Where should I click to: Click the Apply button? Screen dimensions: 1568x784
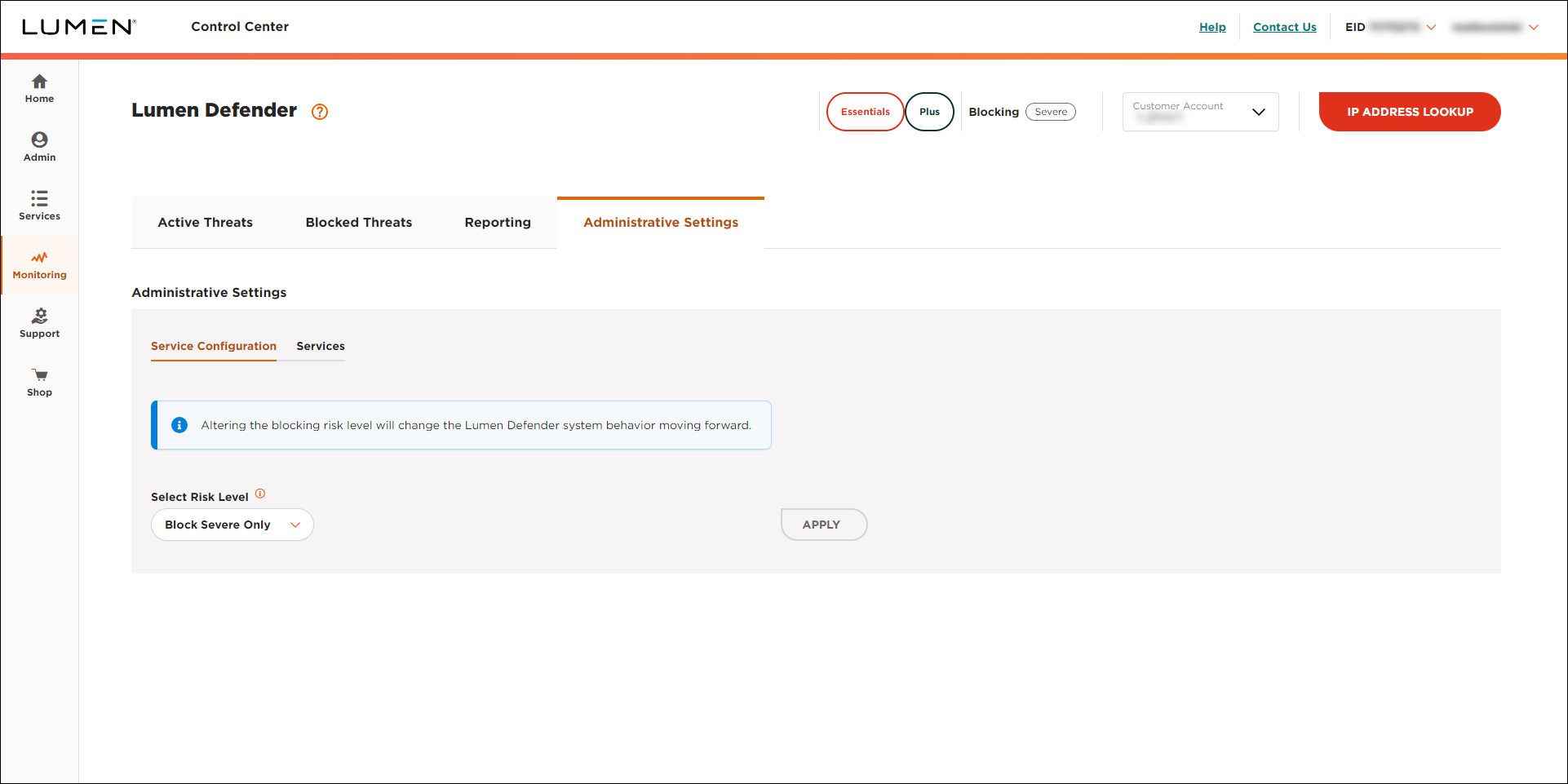823,525
